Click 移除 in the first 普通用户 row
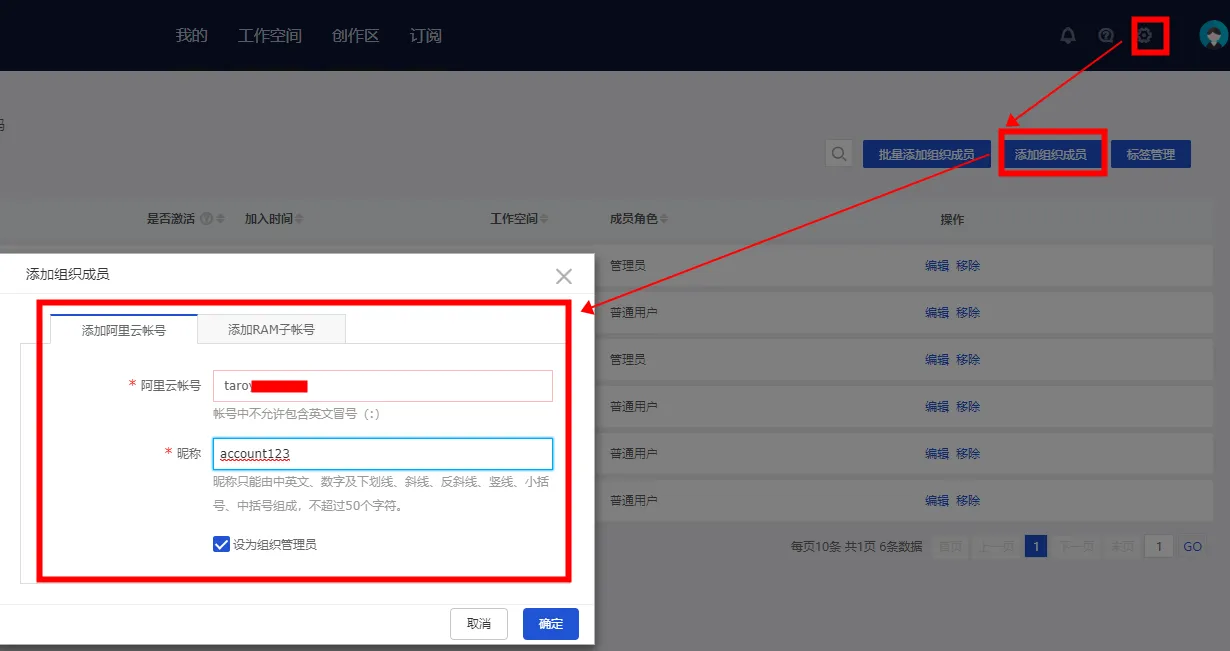Screen dimensions: 1230x651 [x=968, y=313]
